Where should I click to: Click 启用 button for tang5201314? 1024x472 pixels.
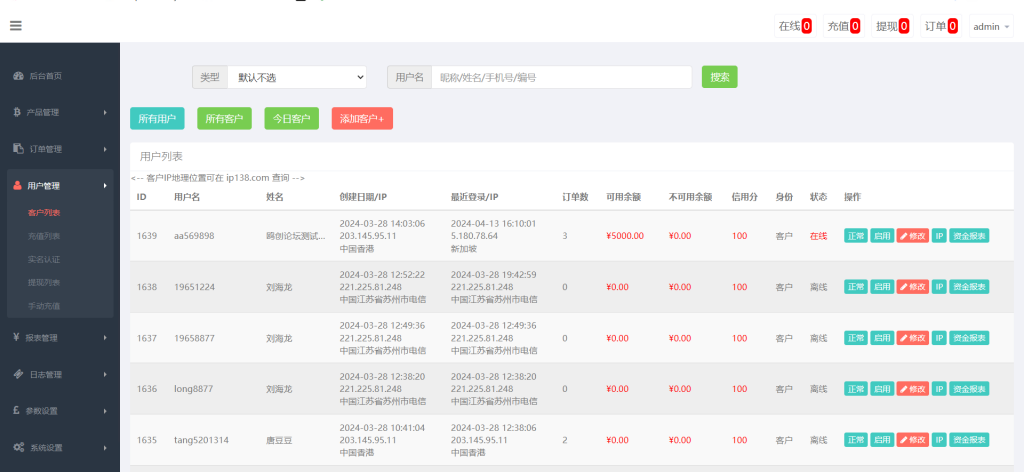tap(882, 439)
